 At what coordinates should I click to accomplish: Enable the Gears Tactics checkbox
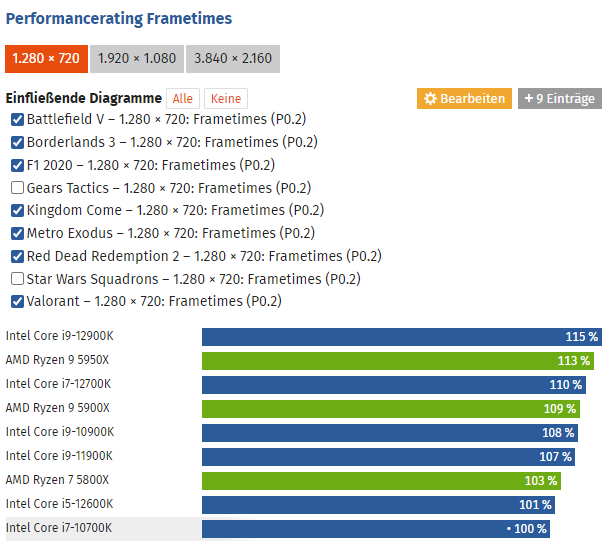[17, 188]
